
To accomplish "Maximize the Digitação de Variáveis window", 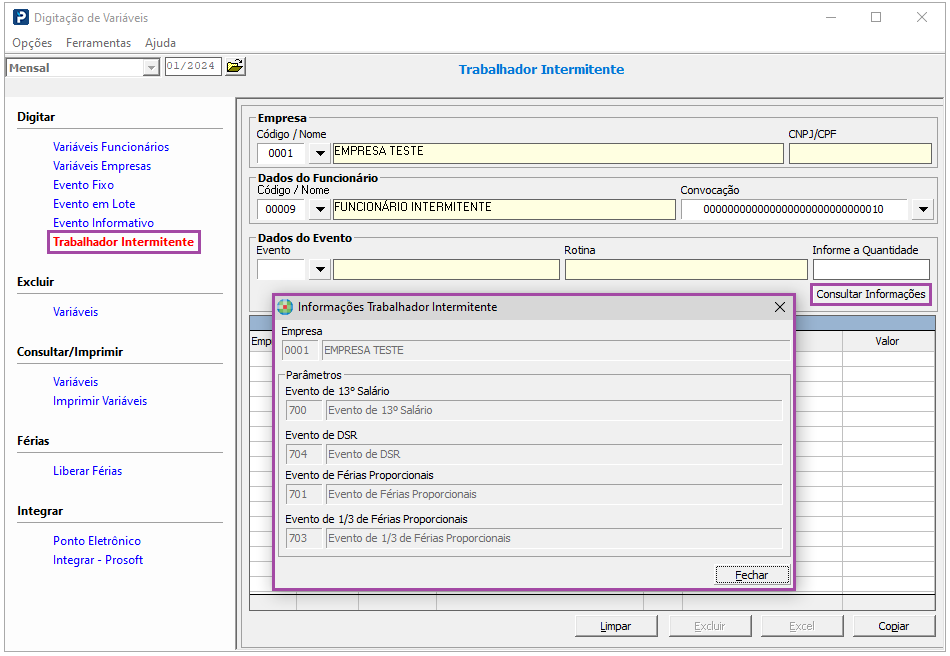I will point(876,18).
